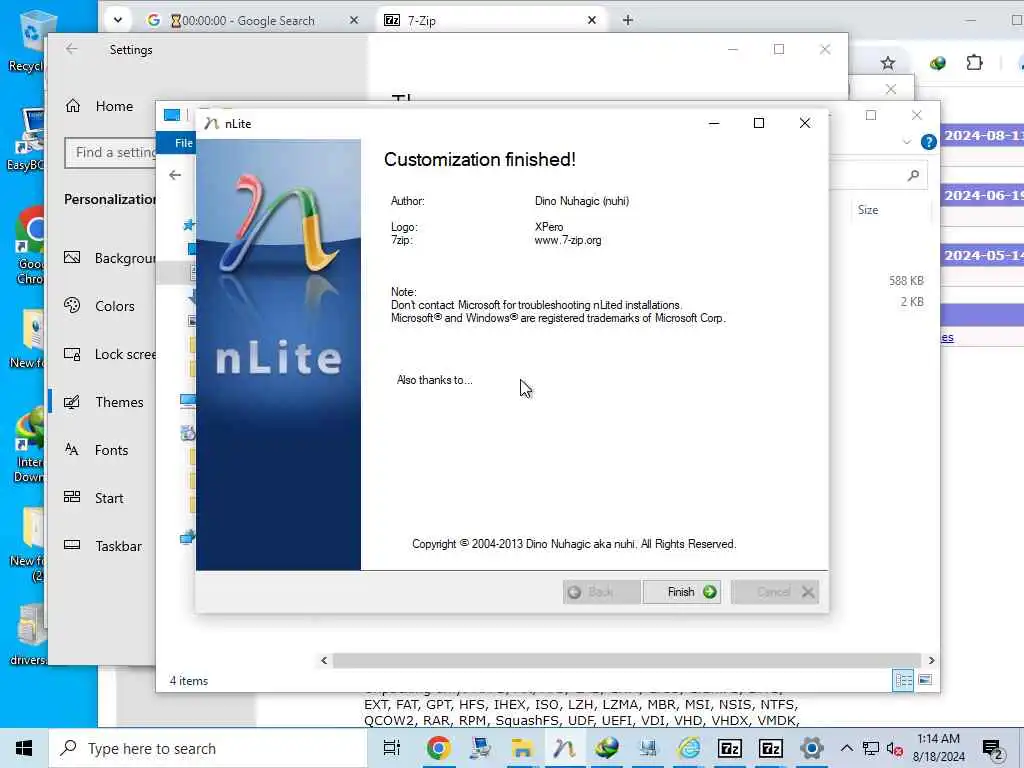
Task: Select the drivers desktop icon
Action: point(29,634)
